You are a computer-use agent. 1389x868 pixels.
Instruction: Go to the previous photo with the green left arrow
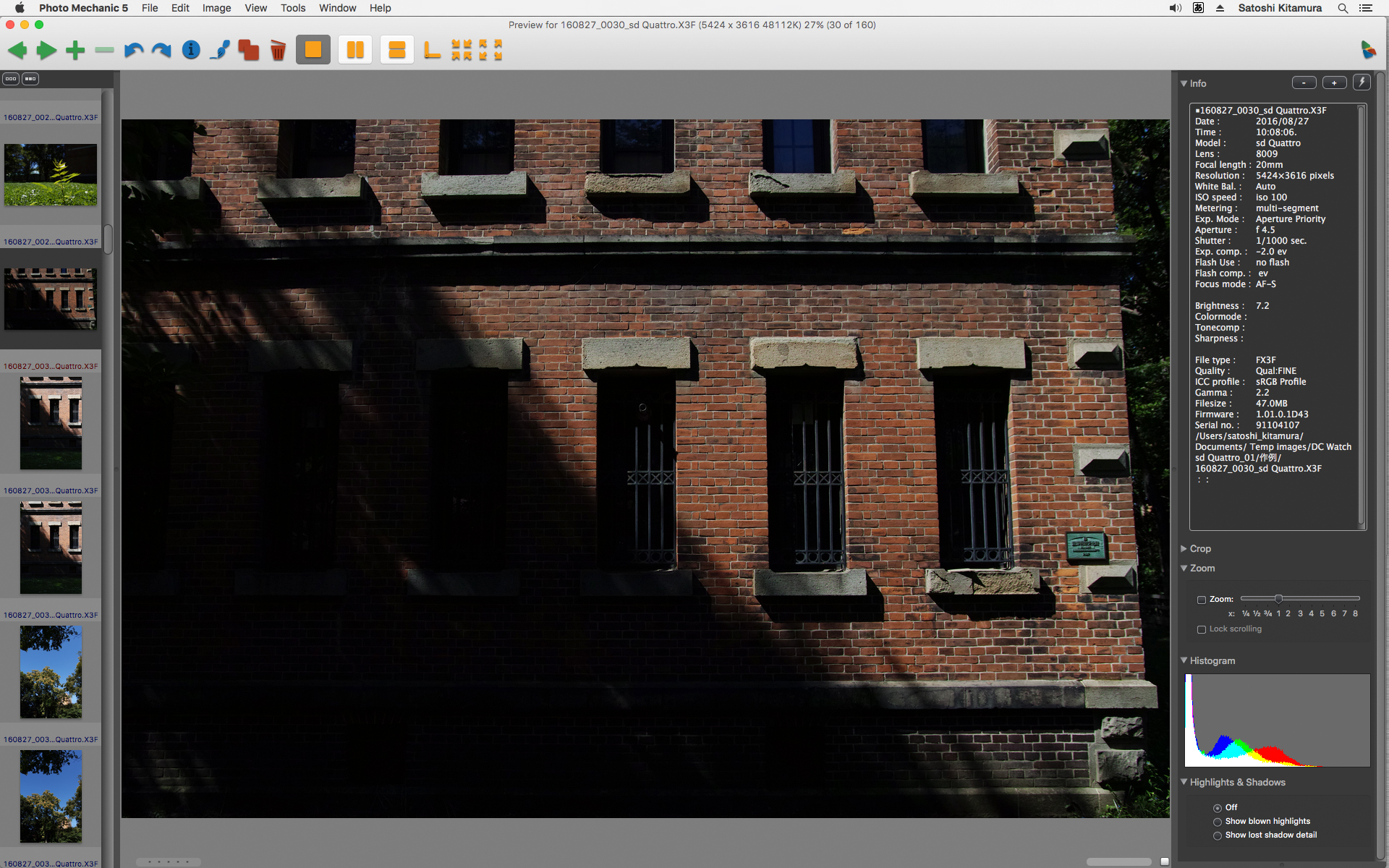17,50
